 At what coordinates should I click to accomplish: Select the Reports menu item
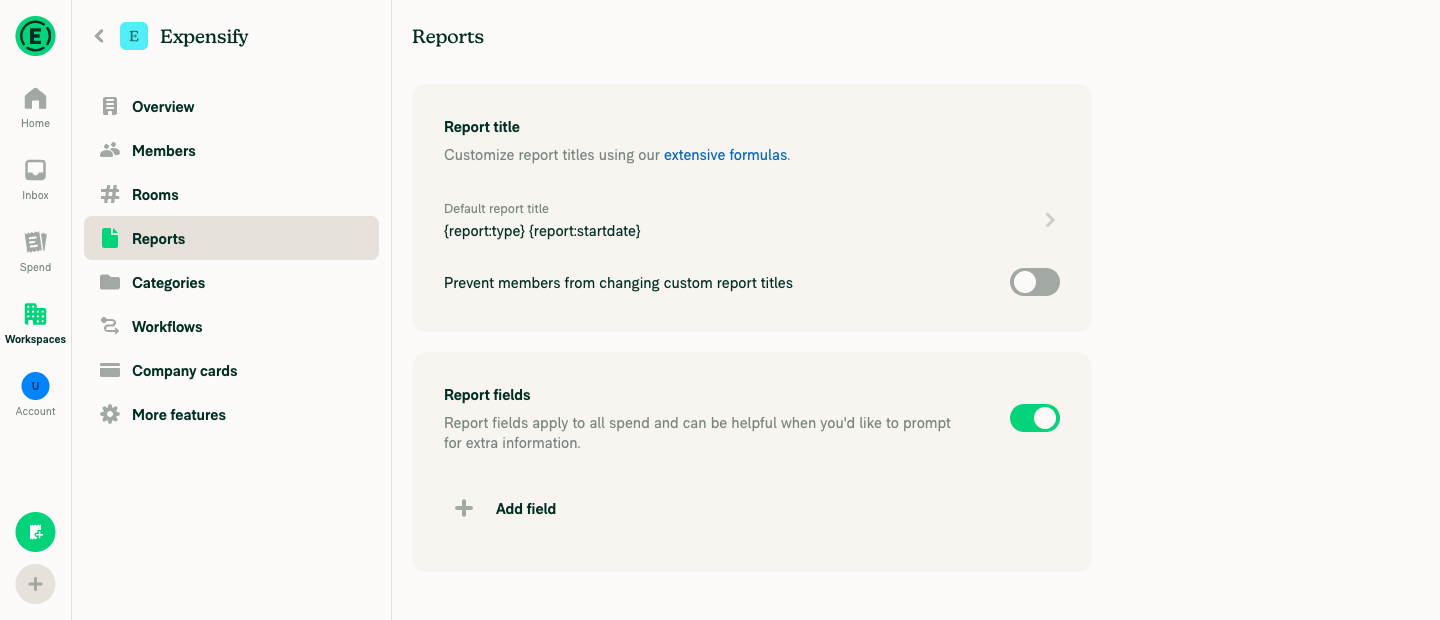click(231, 238)
